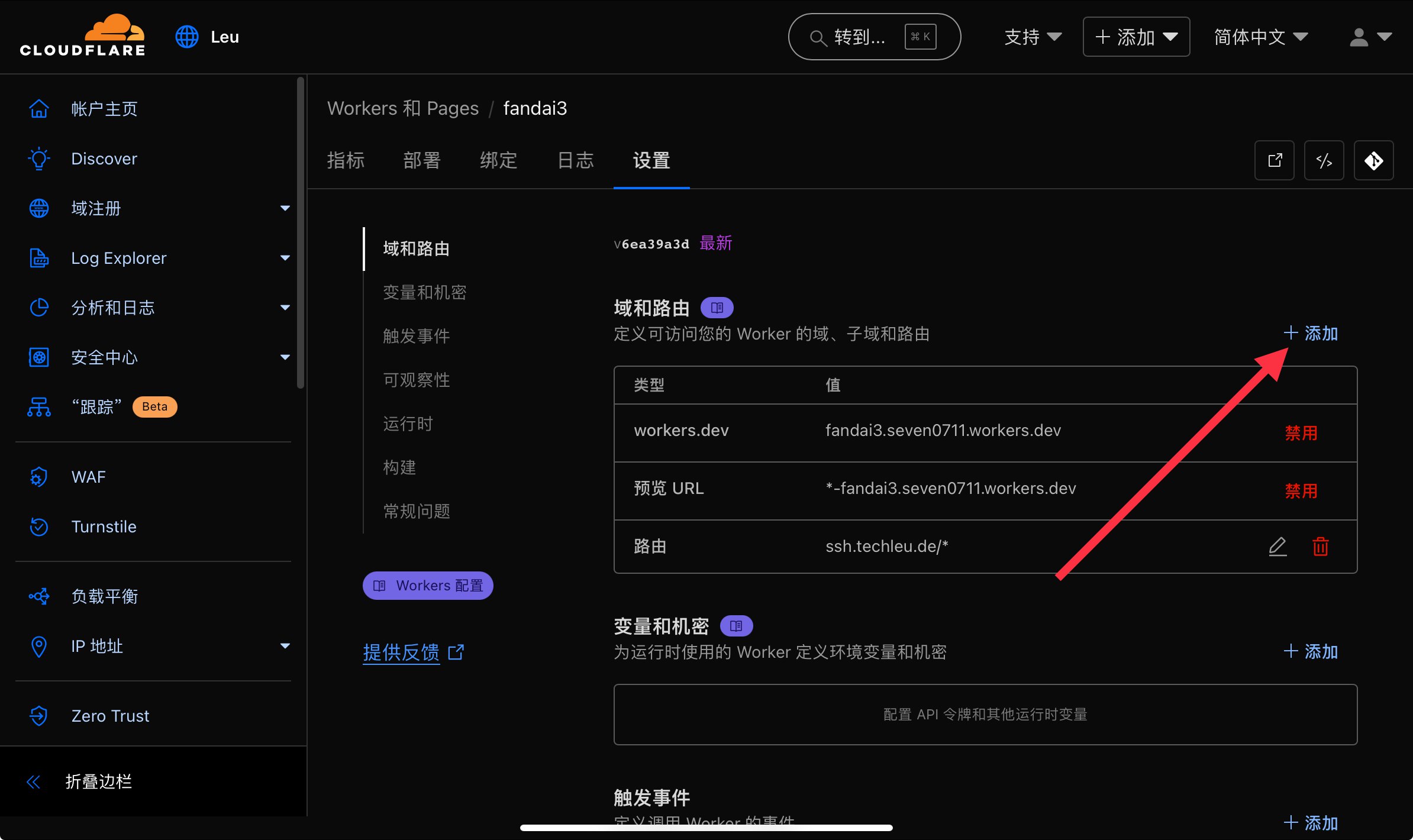Edit the ssh.techleu.de/* route with pencil icon
The image size is (1413, 840).
(1278, 547)
